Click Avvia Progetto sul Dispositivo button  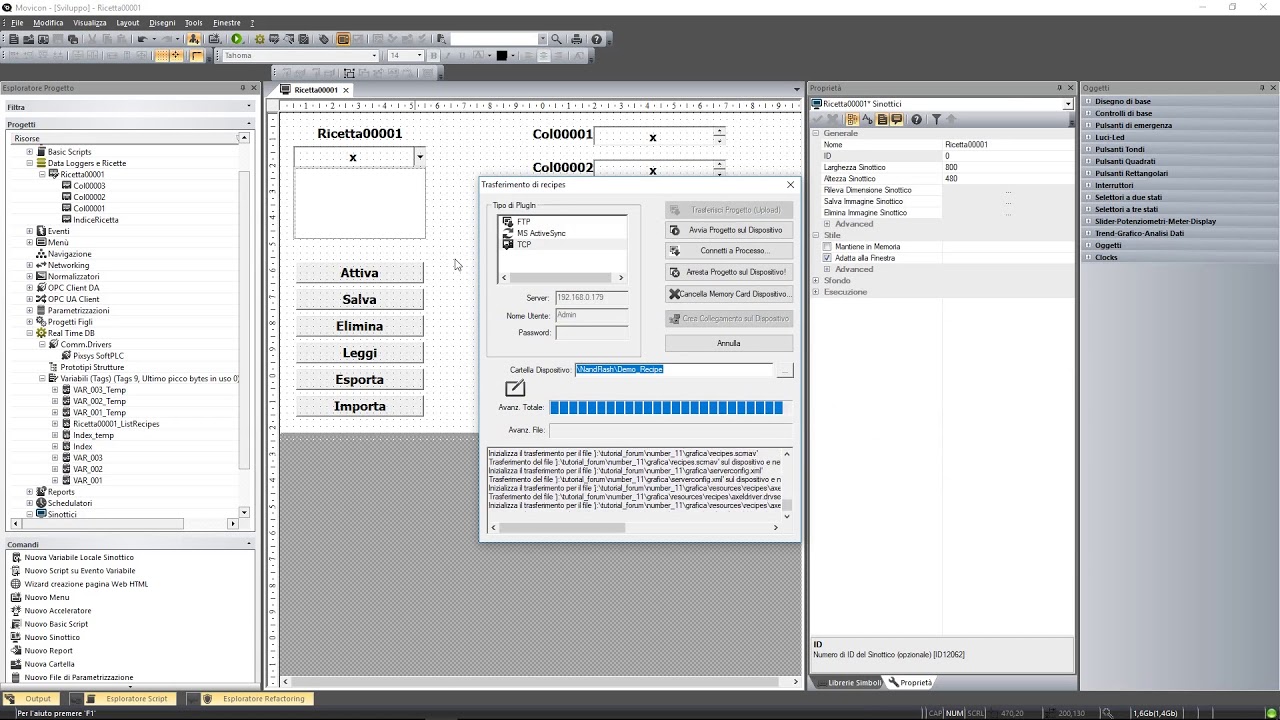tap(729, 230)
